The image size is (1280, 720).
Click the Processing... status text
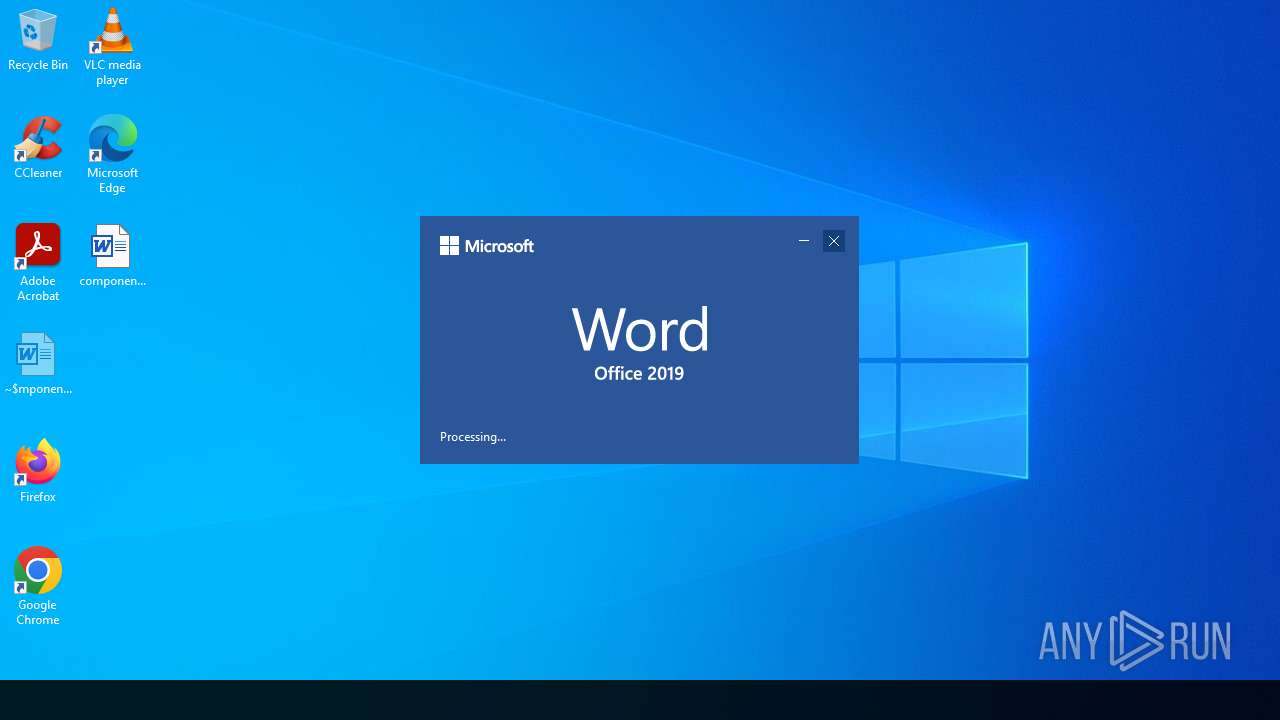click(473, 437)
